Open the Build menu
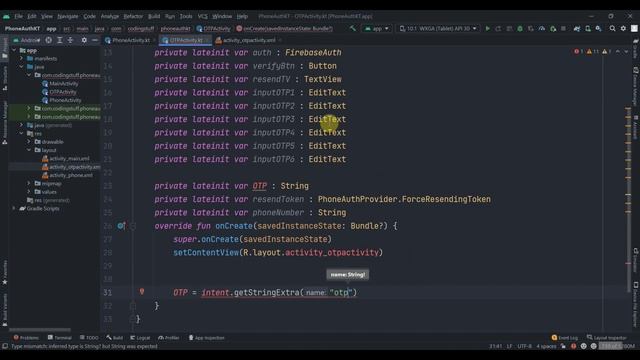Screen dimensions: 640x360 tap(154, 16)
